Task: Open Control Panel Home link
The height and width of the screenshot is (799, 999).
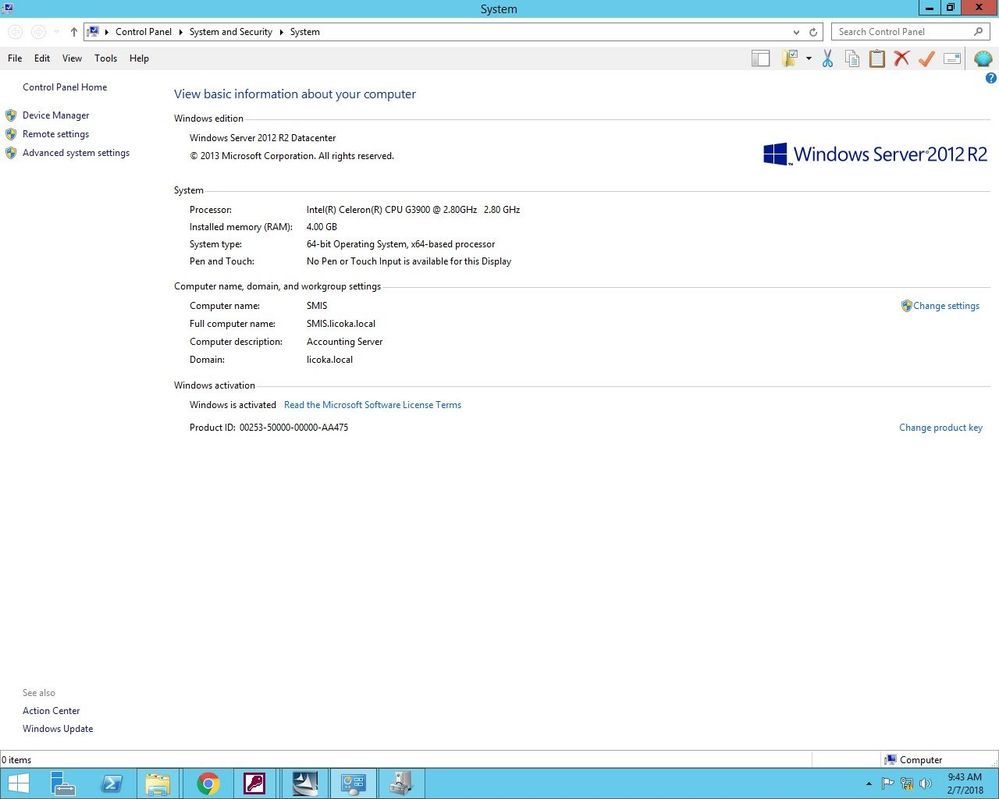Action: pyautogui.click(x=64, y=87)
